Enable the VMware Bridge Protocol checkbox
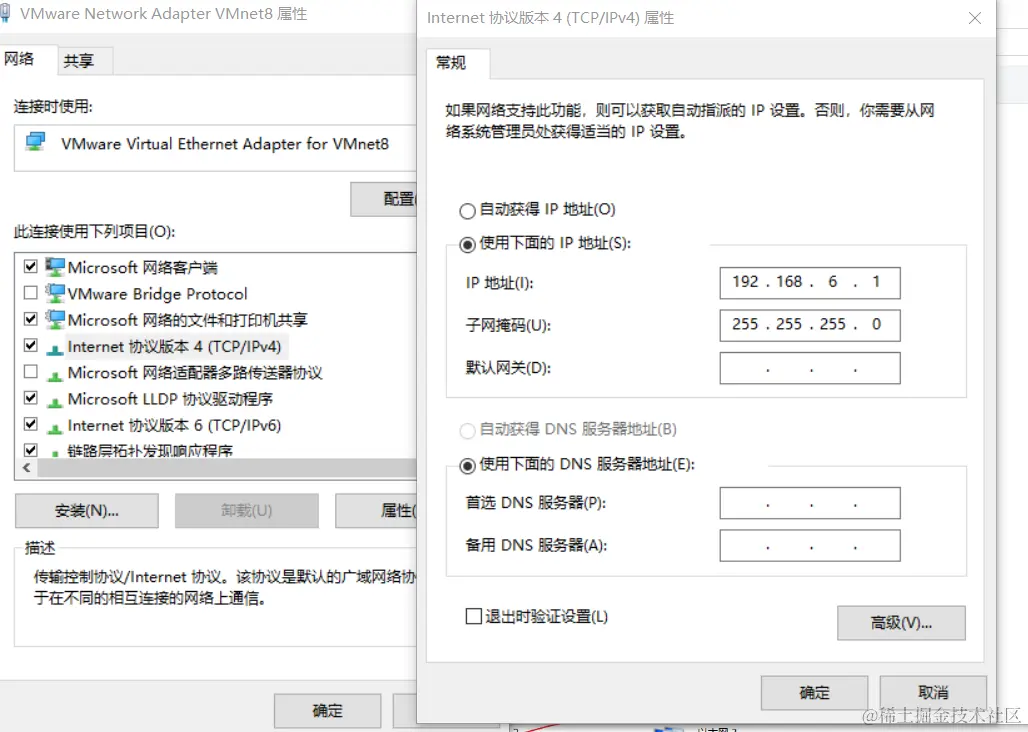The height and width of the screenshot is (732, 1028). (x=30, y=292)
